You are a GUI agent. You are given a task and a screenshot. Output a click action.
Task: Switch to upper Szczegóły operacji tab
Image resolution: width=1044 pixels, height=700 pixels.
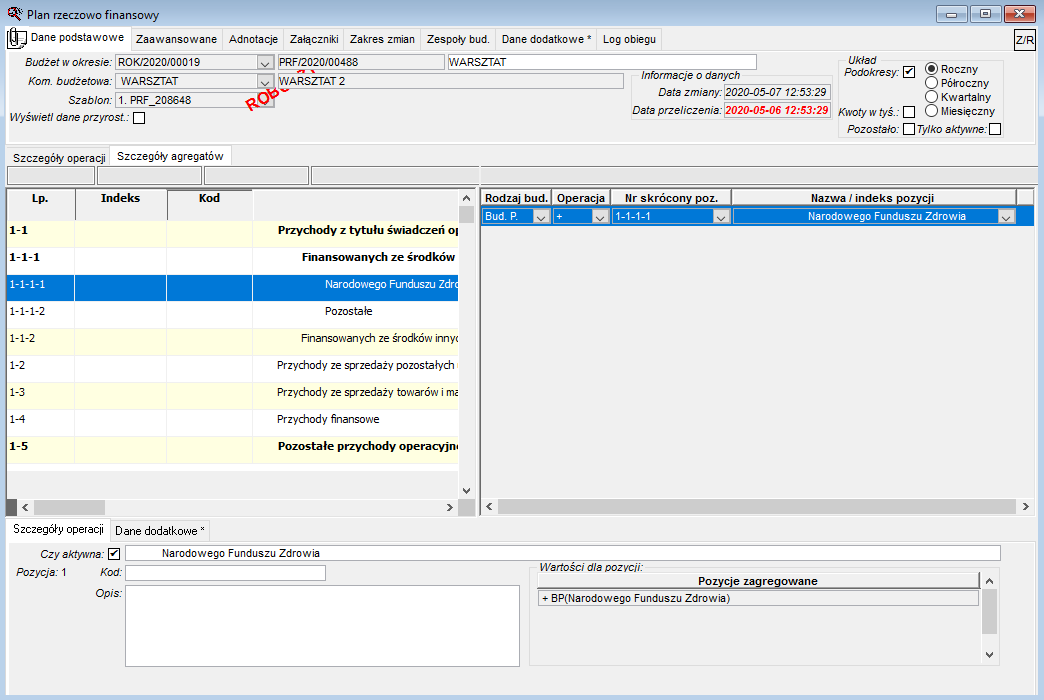[x=59, y=158]
